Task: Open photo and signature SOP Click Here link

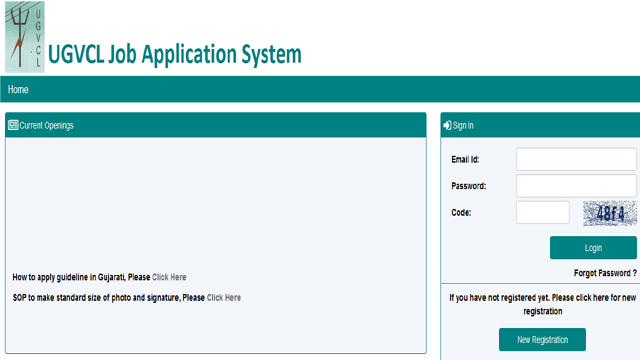Action: click(224, 298)
